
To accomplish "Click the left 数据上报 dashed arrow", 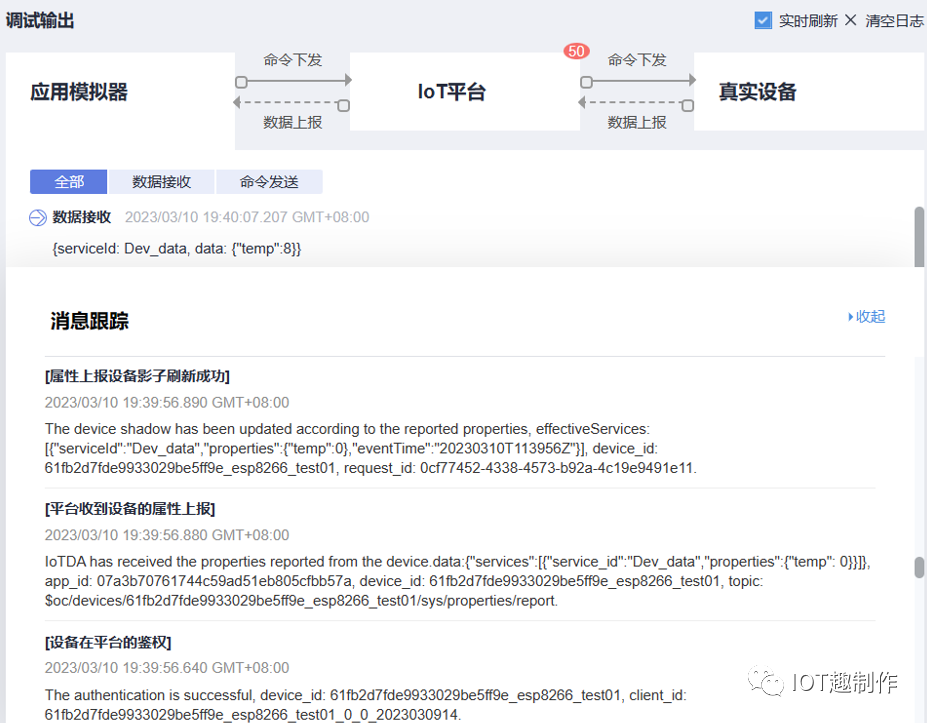I will click(x=292, y=103).
